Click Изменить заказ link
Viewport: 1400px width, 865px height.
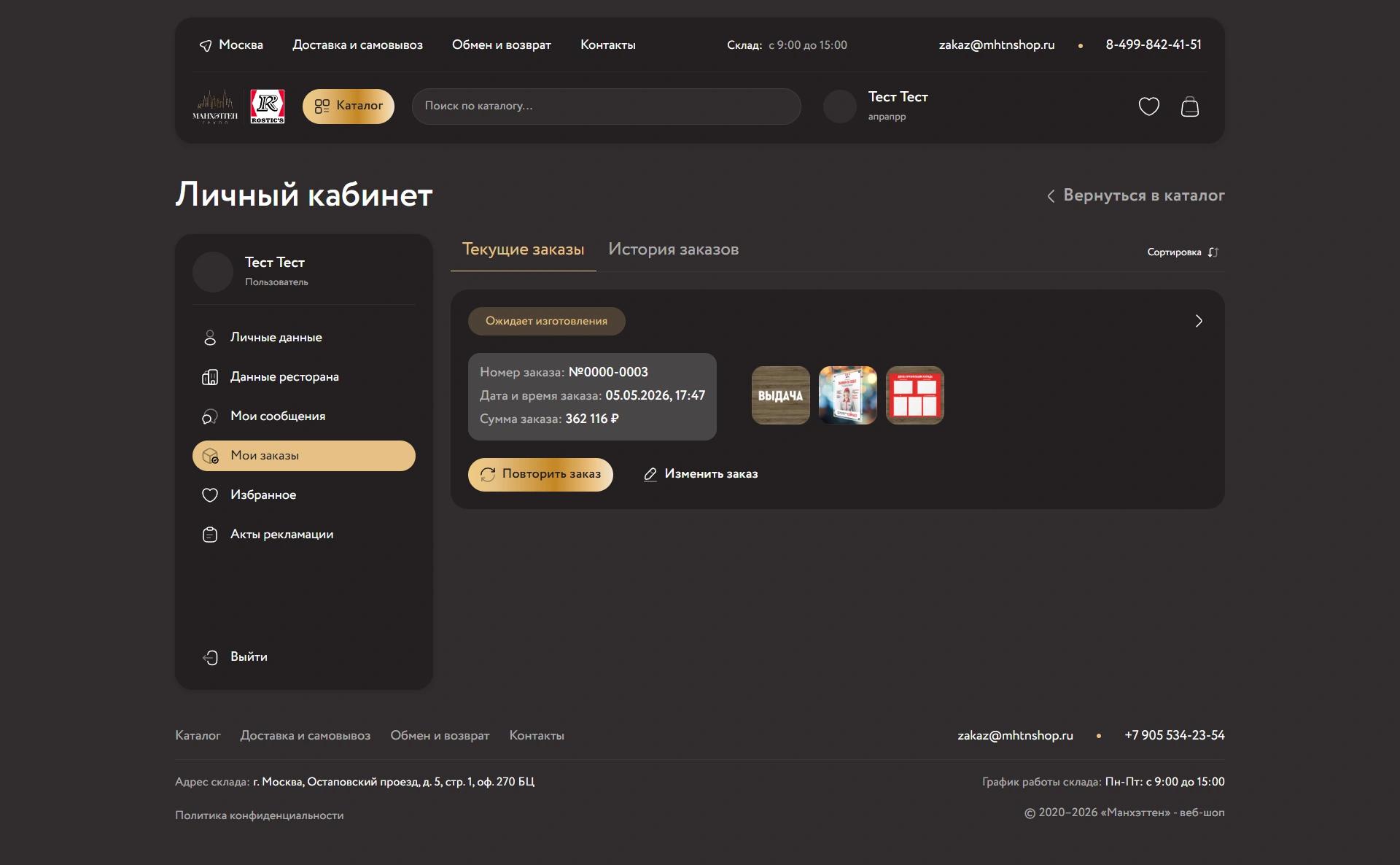coord(701,475)
